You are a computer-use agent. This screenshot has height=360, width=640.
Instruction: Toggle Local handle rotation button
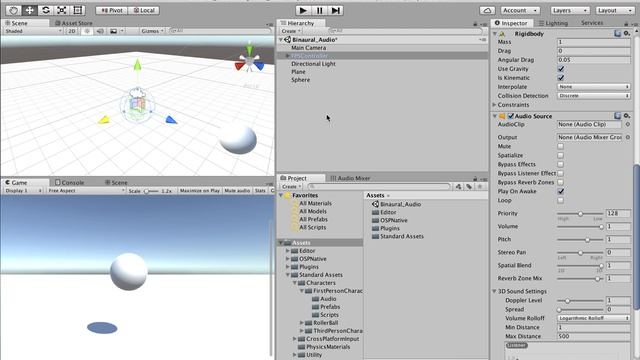point(144,11)
